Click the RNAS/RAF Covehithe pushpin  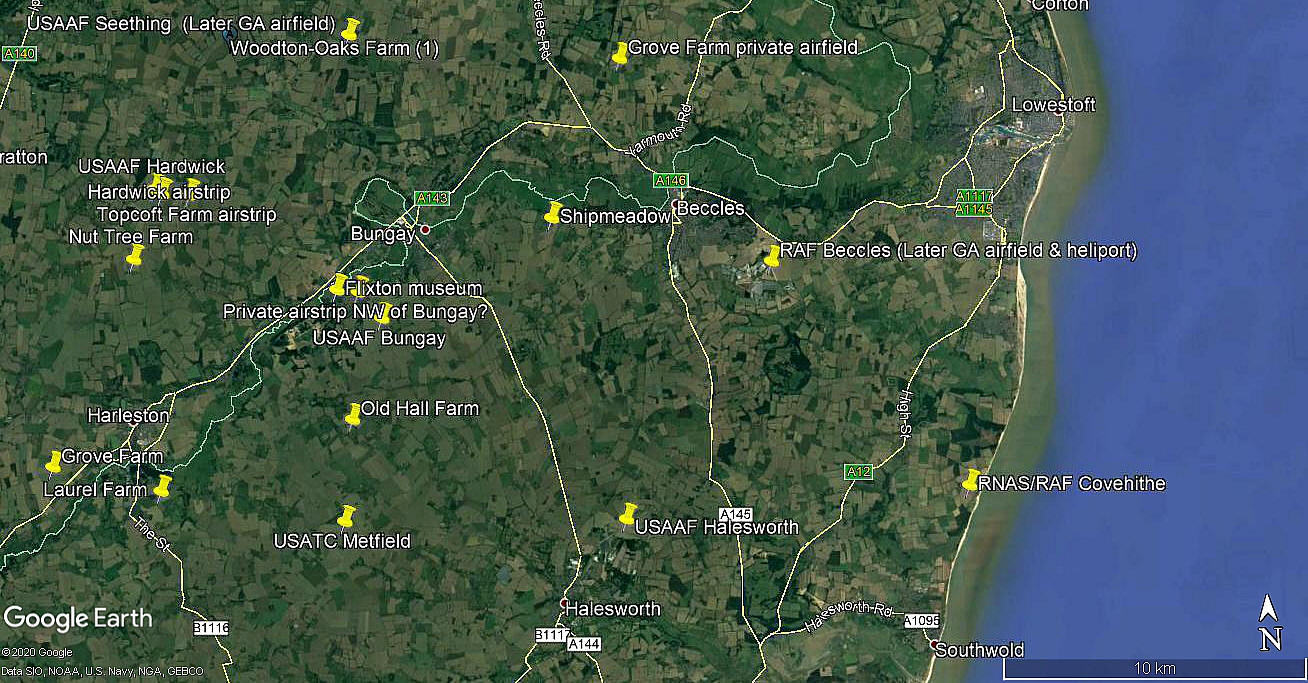[971, 480]
